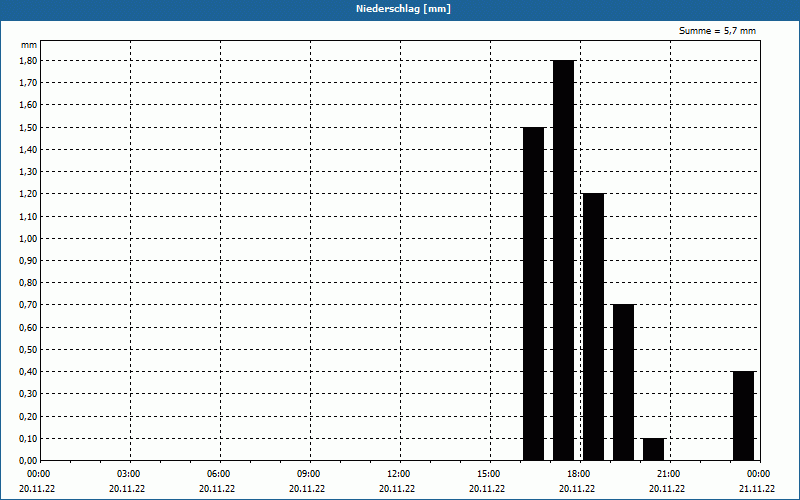Click the 0,40 mm bar near midnight
The image size is (800, 500).
743,416
